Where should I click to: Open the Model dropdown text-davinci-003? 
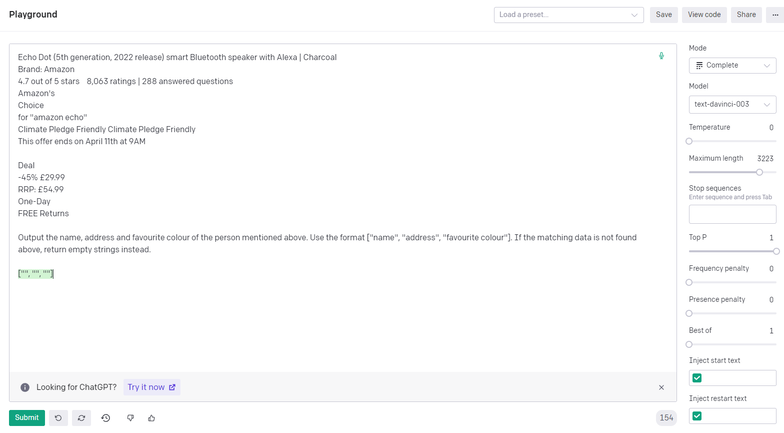coord(732,104)
